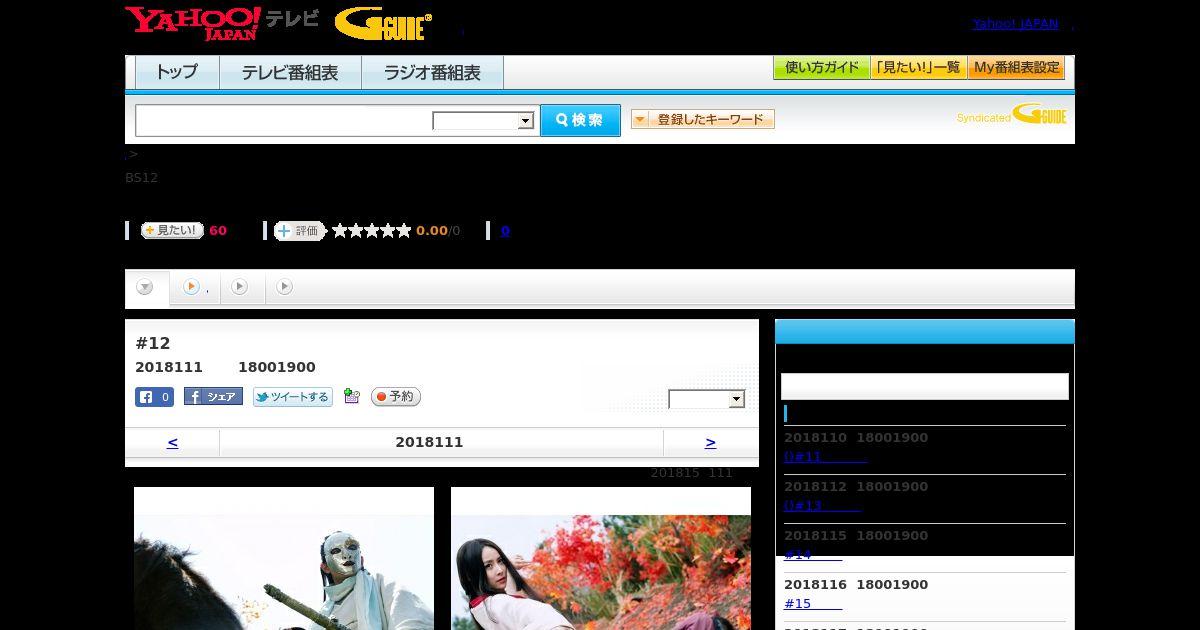This screenshot has height=630, width=1200.
Task: Click the 2018112 18001900 schedule text
Action: click(x=856, y=487)
